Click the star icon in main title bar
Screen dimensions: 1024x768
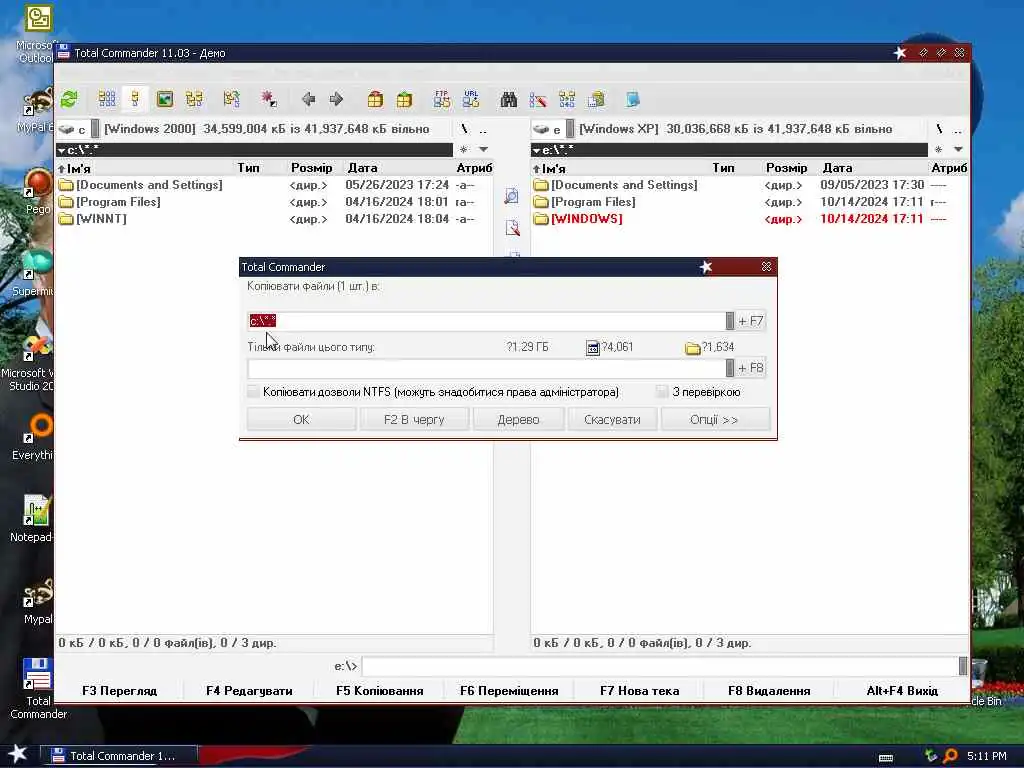pos(900,53)
